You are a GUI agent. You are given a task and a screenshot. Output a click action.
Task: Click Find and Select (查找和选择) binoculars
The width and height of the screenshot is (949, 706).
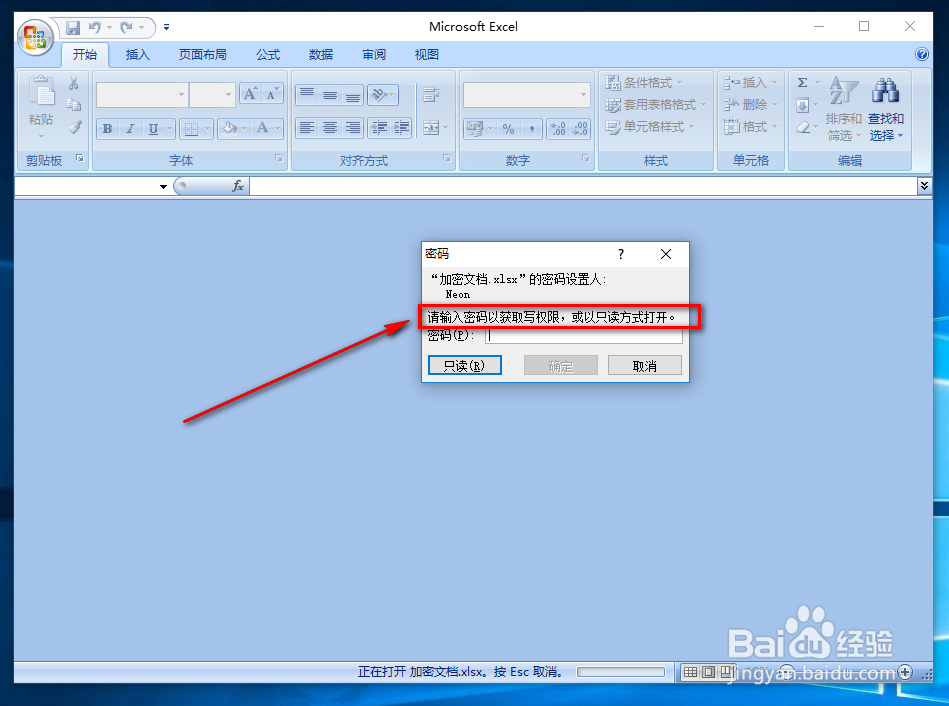(885, 109)
